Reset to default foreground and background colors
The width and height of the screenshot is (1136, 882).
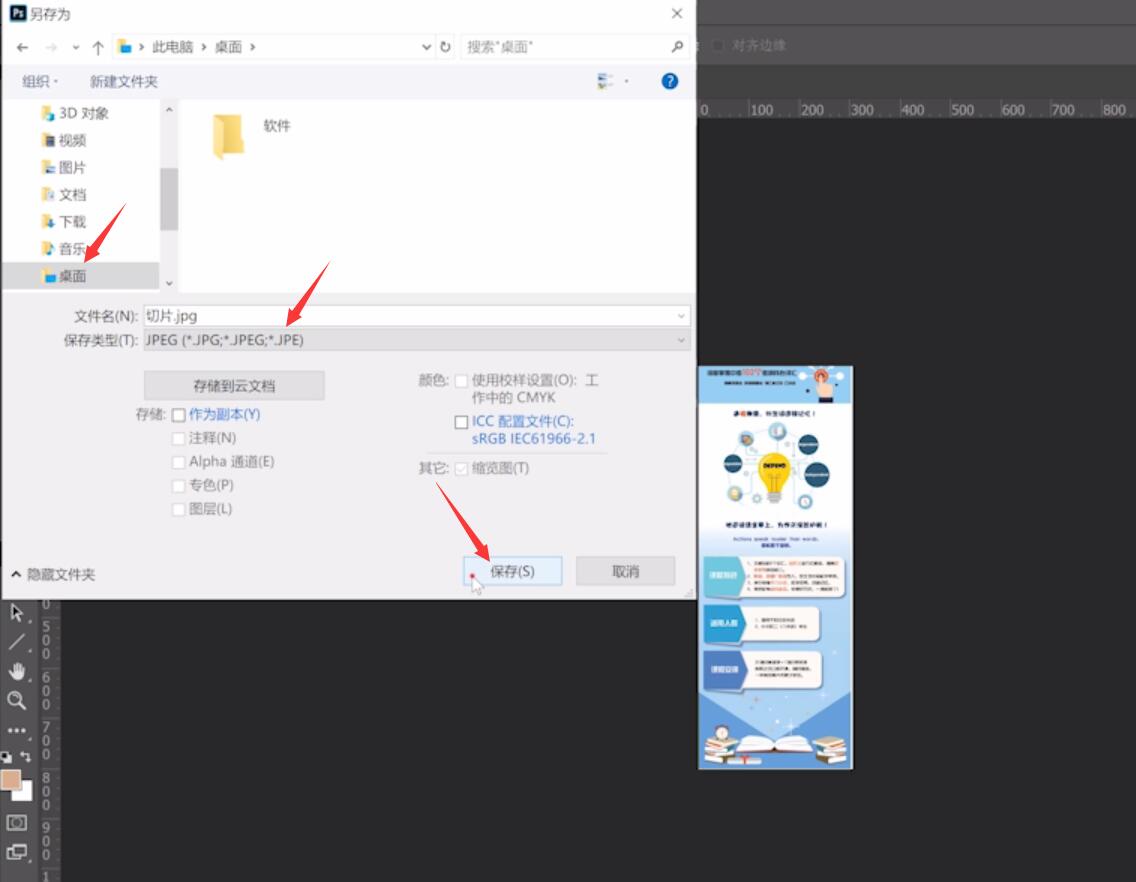[7, 757]
